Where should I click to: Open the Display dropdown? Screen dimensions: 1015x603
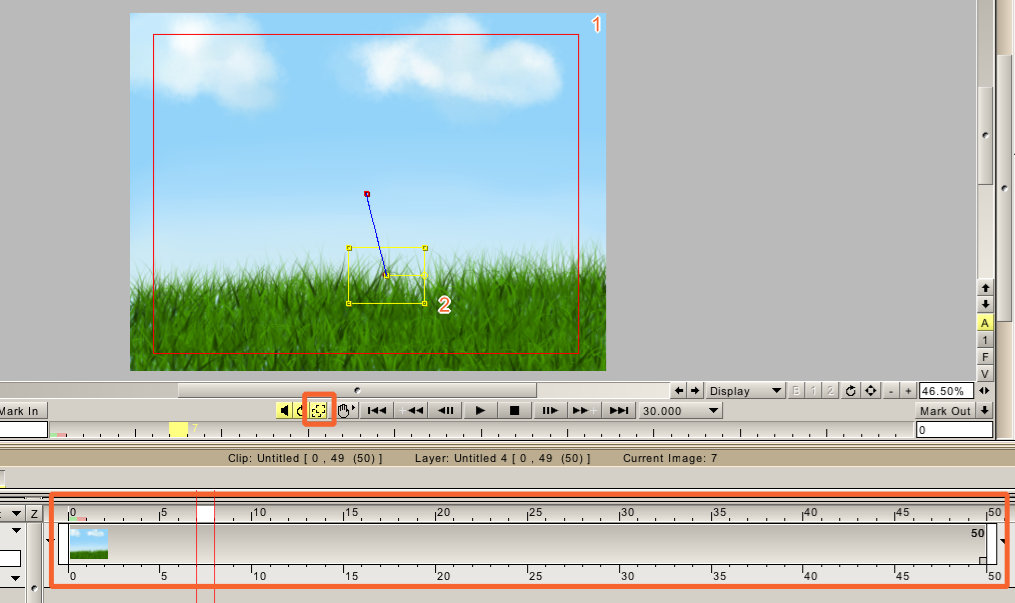(744, 391)
